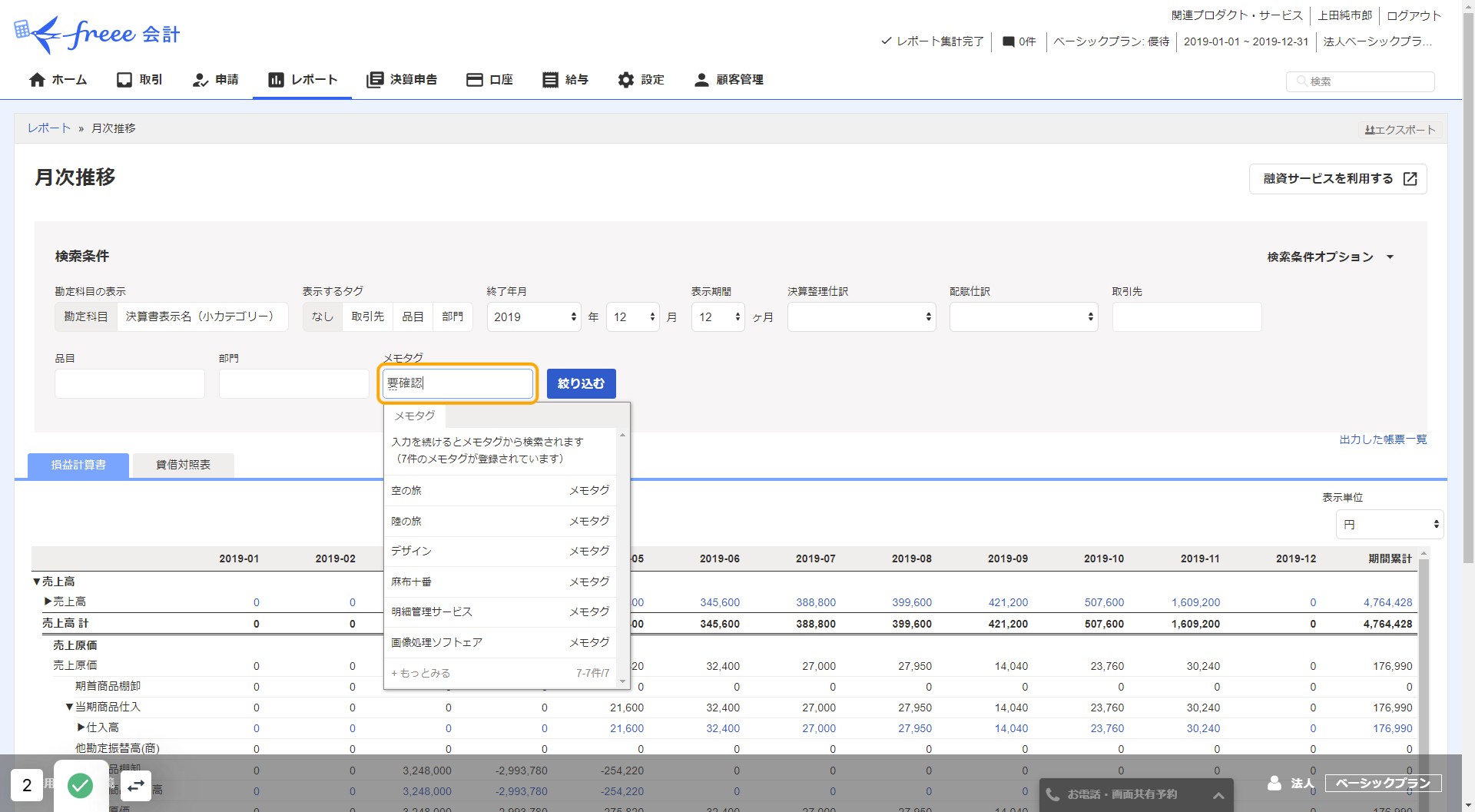Click the swap arrows icon bottom left
This screenshot has height=812, width=1475.
pos(136,785)
